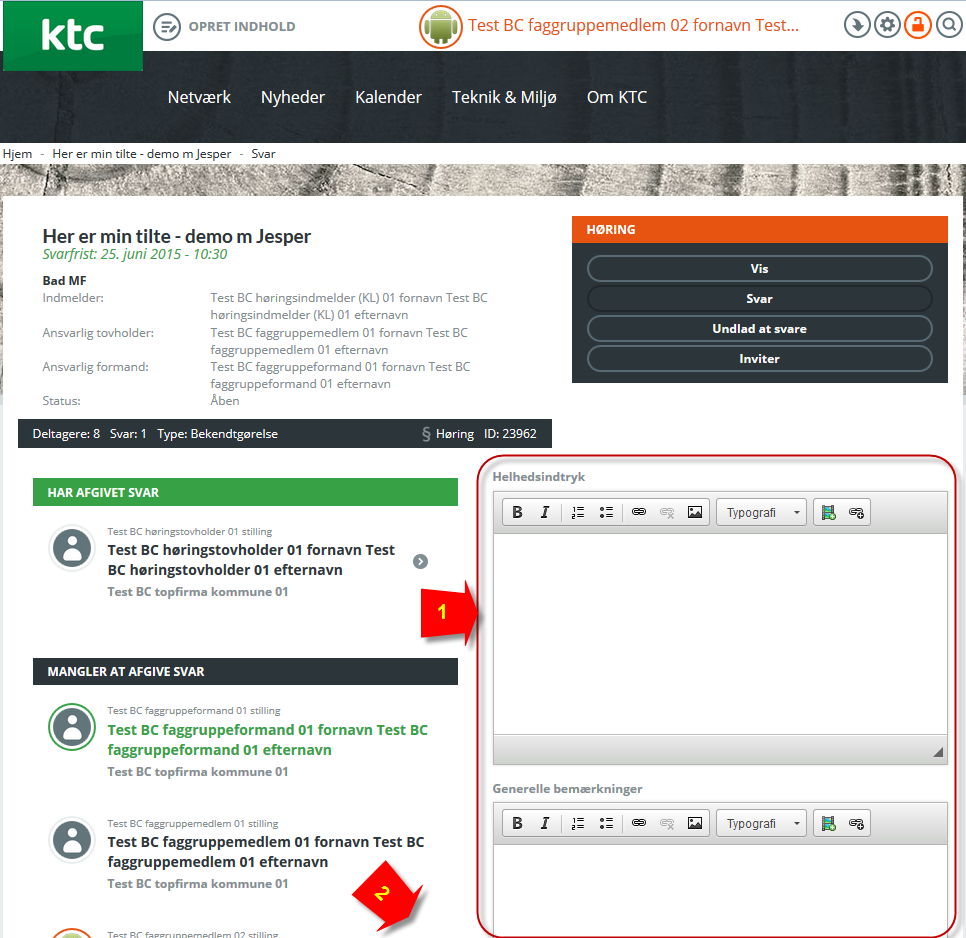Click the Svar button in Høring panel

pos(760,299)
